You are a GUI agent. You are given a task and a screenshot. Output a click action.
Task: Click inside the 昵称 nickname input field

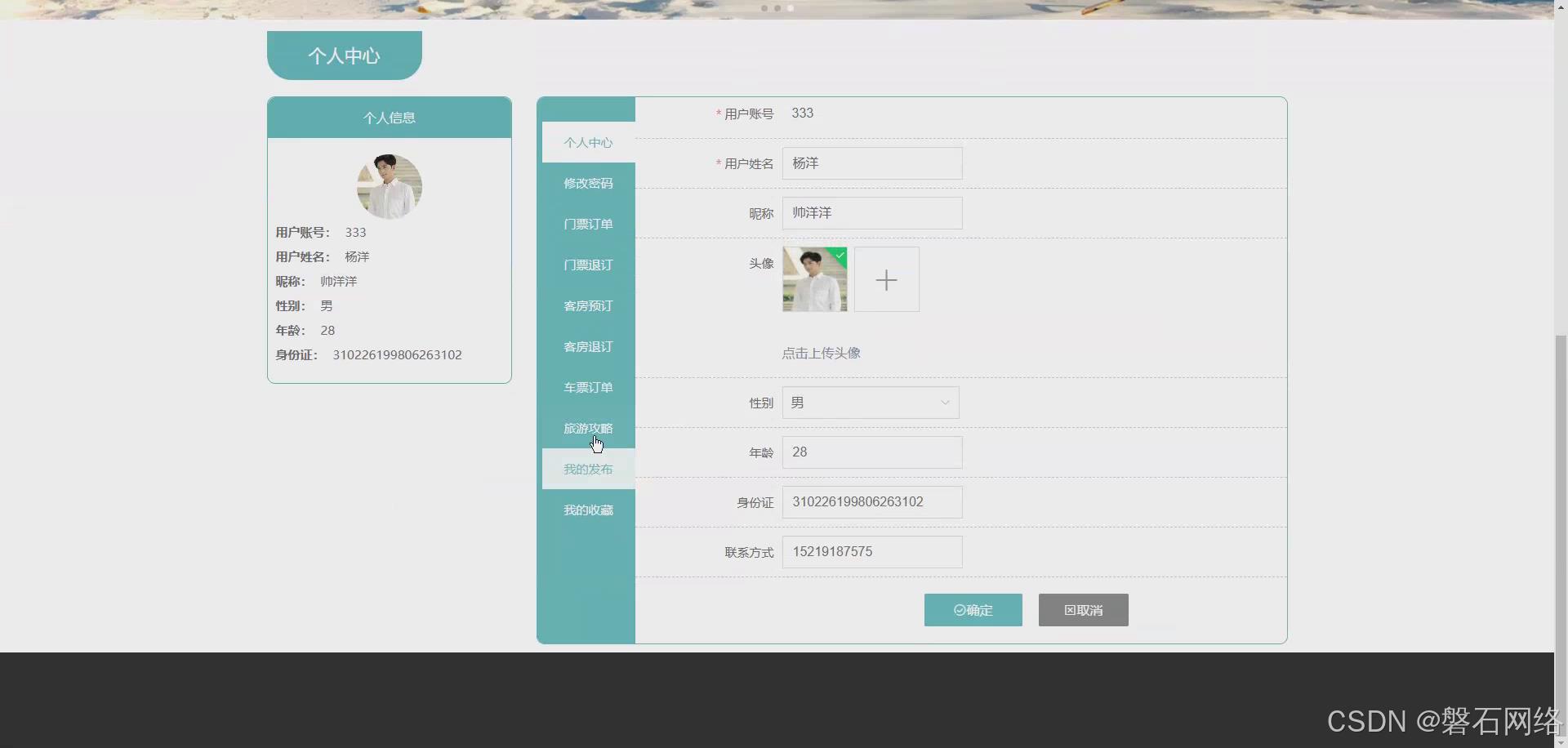pyautogui.click(x=871, y=212)
